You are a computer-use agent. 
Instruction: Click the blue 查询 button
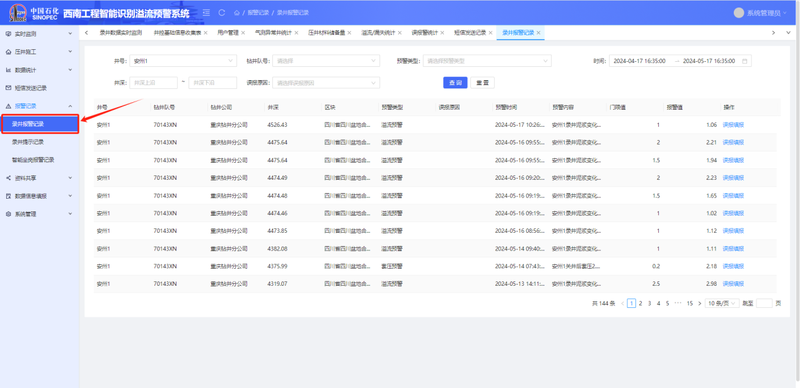pyautogui.click(x=455, y=83)
